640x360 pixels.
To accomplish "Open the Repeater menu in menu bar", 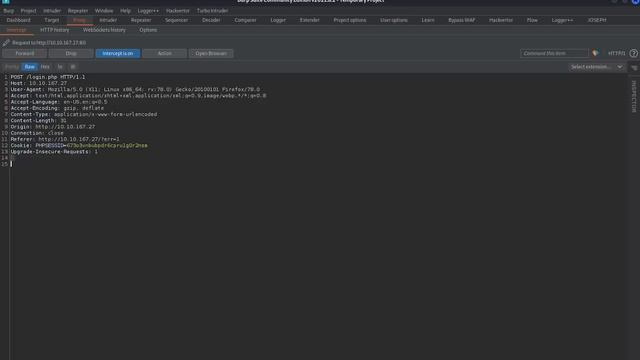I will point(78,11).
